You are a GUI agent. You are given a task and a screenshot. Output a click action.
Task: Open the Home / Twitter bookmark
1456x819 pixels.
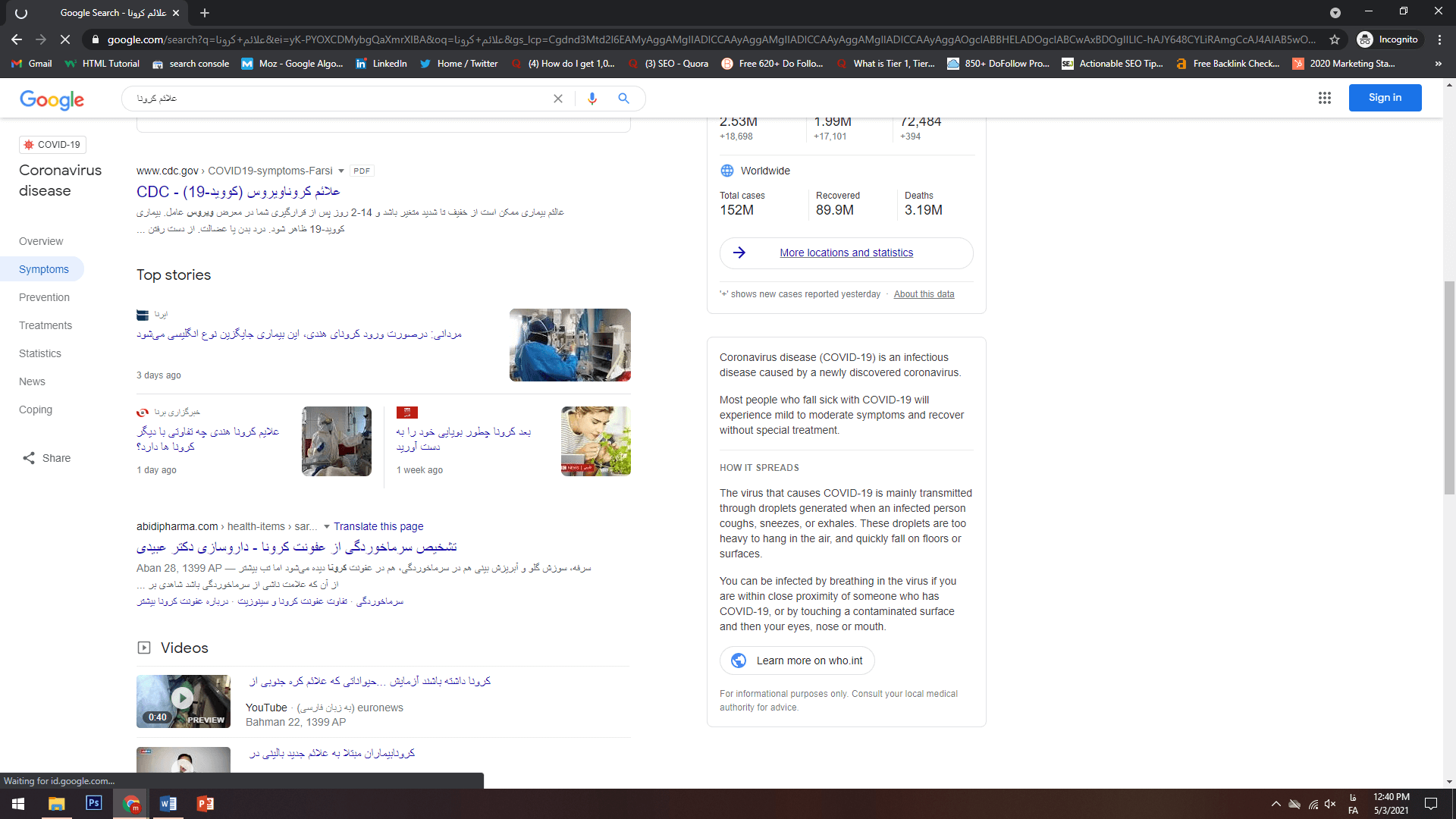459,64
